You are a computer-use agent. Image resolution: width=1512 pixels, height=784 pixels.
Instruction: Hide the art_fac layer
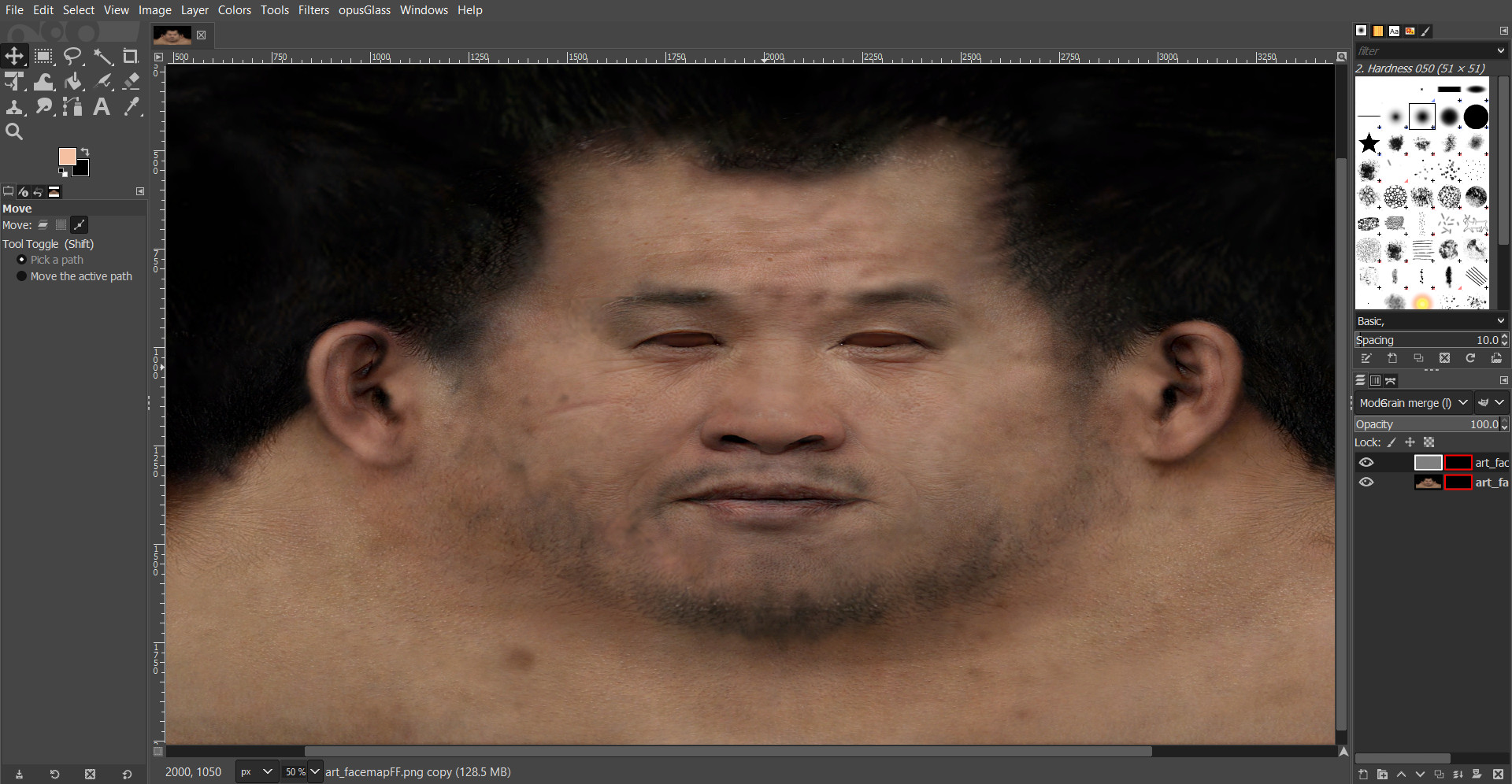pyautogui.click(x=1366, y=462)
